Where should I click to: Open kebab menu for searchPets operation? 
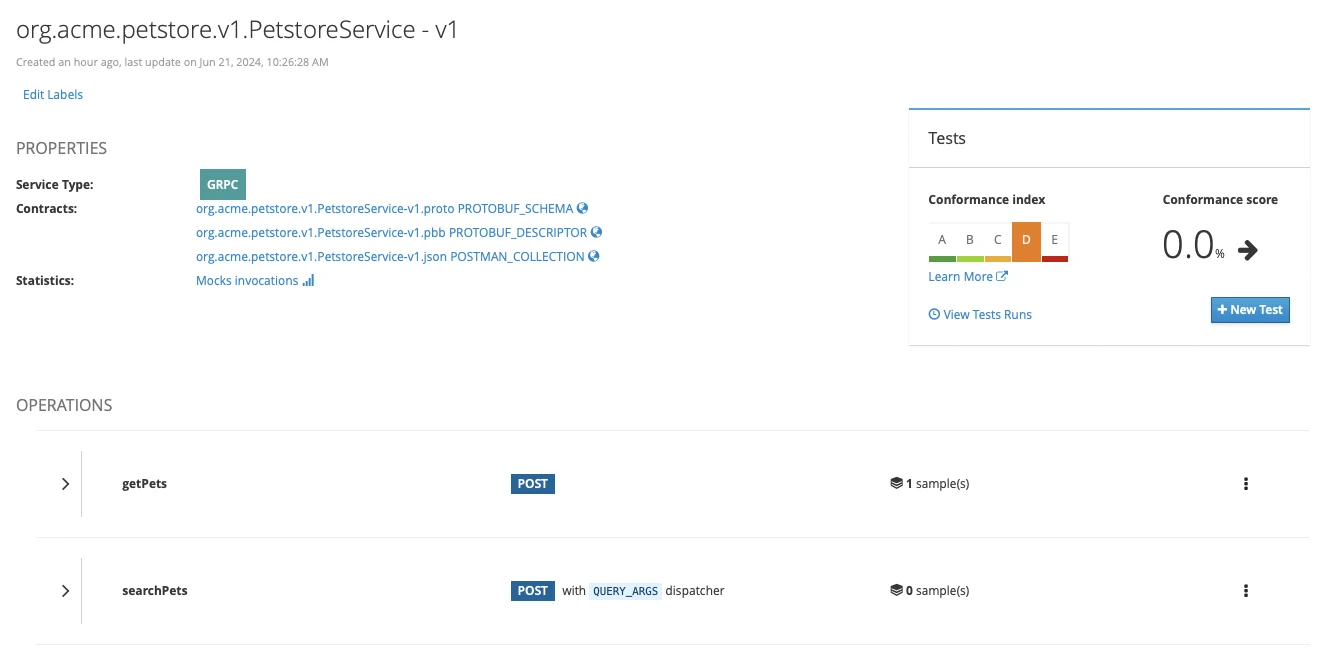pyautogui.click(x=1245, y=591)
